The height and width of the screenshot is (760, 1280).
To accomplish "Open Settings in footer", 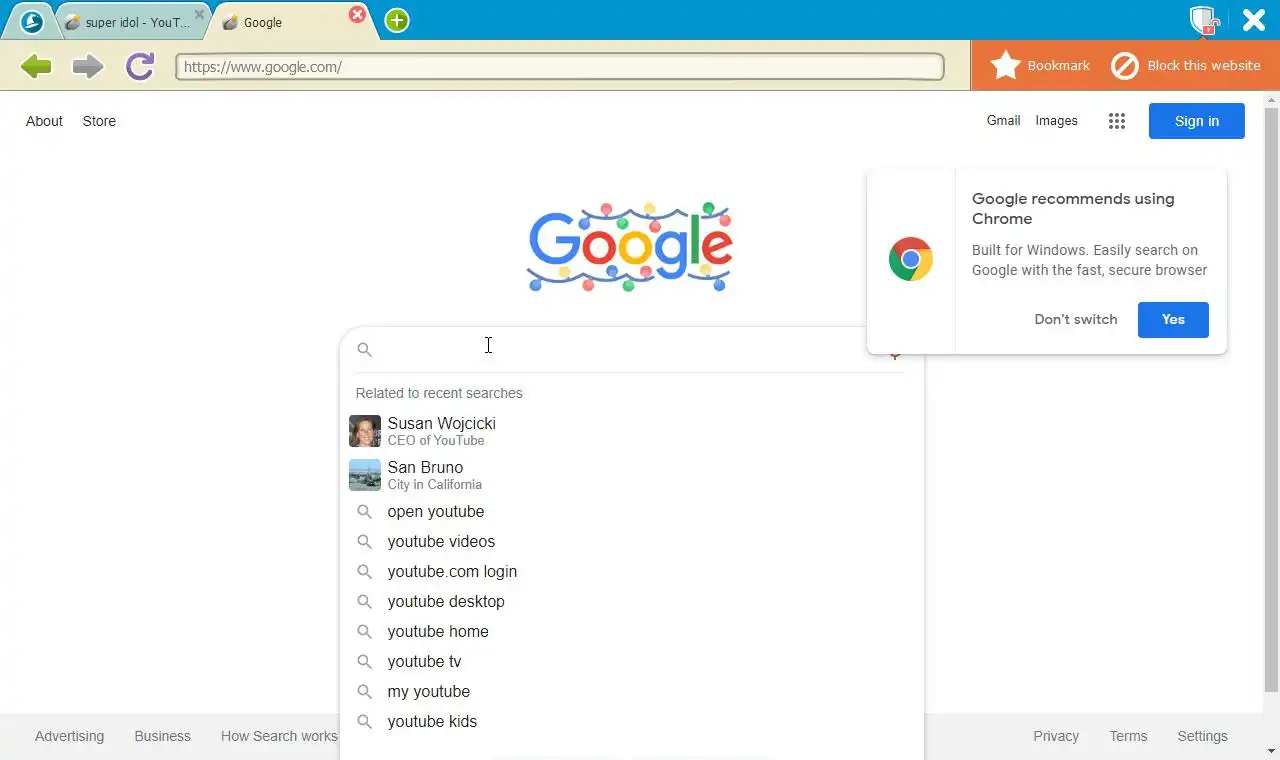I will pos(1202,736).
